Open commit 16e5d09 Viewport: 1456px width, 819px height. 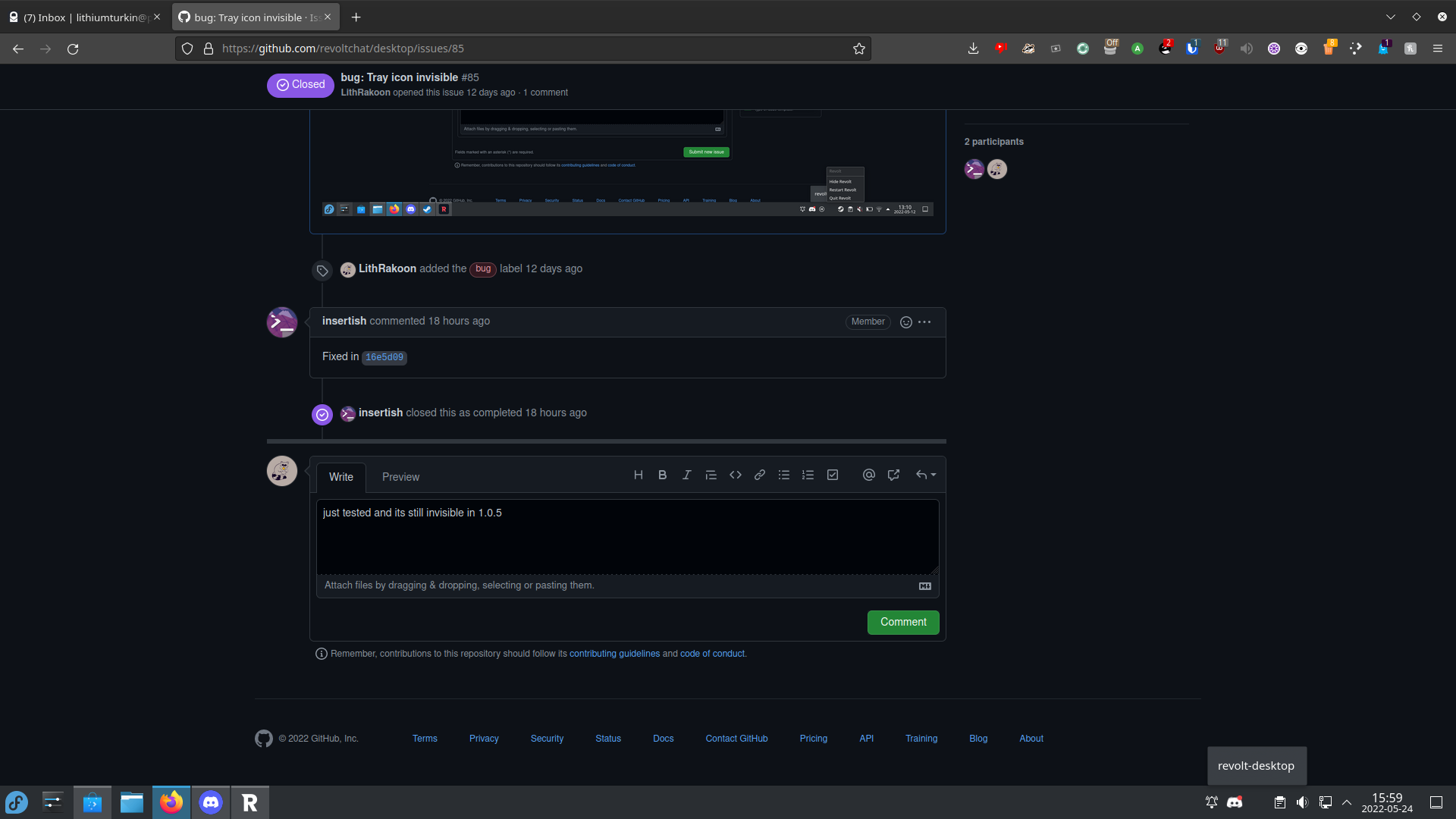point(384,357)
